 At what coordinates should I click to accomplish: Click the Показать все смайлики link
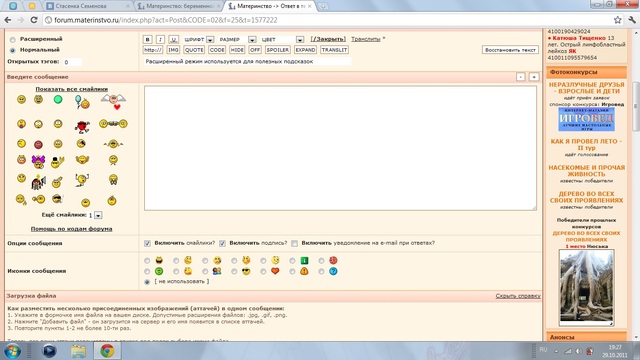coord(71,89)
